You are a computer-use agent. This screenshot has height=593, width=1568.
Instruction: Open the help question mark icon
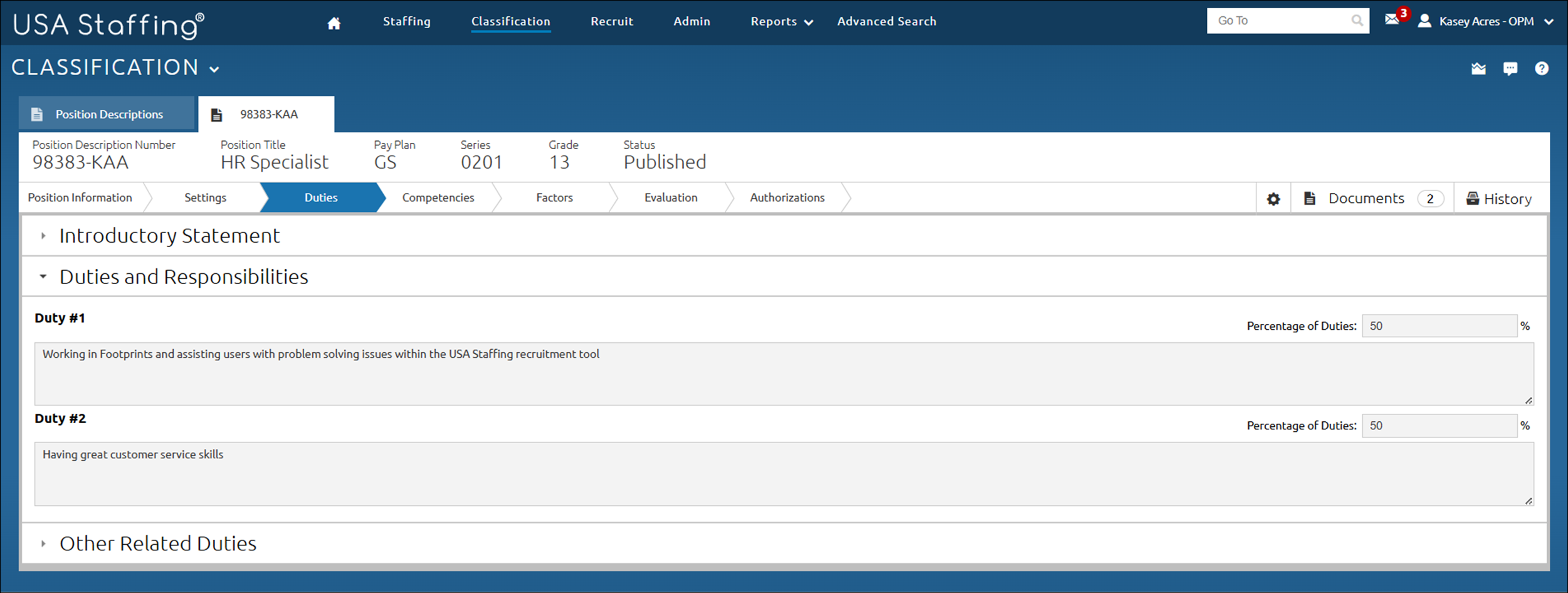pyautogui.click(x=1542, y=68)
